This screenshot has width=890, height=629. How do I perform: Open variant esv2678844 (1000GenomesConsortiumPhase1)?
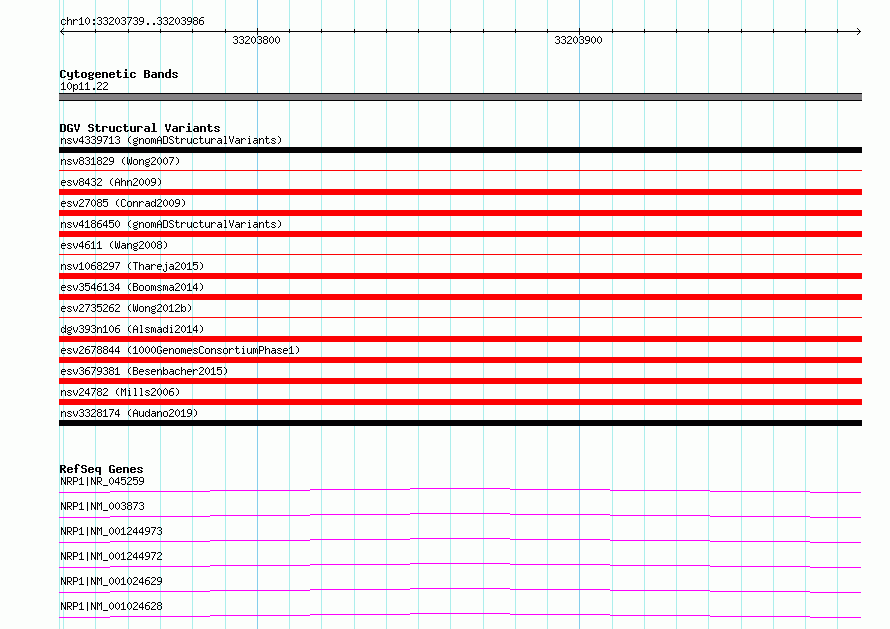180,350
